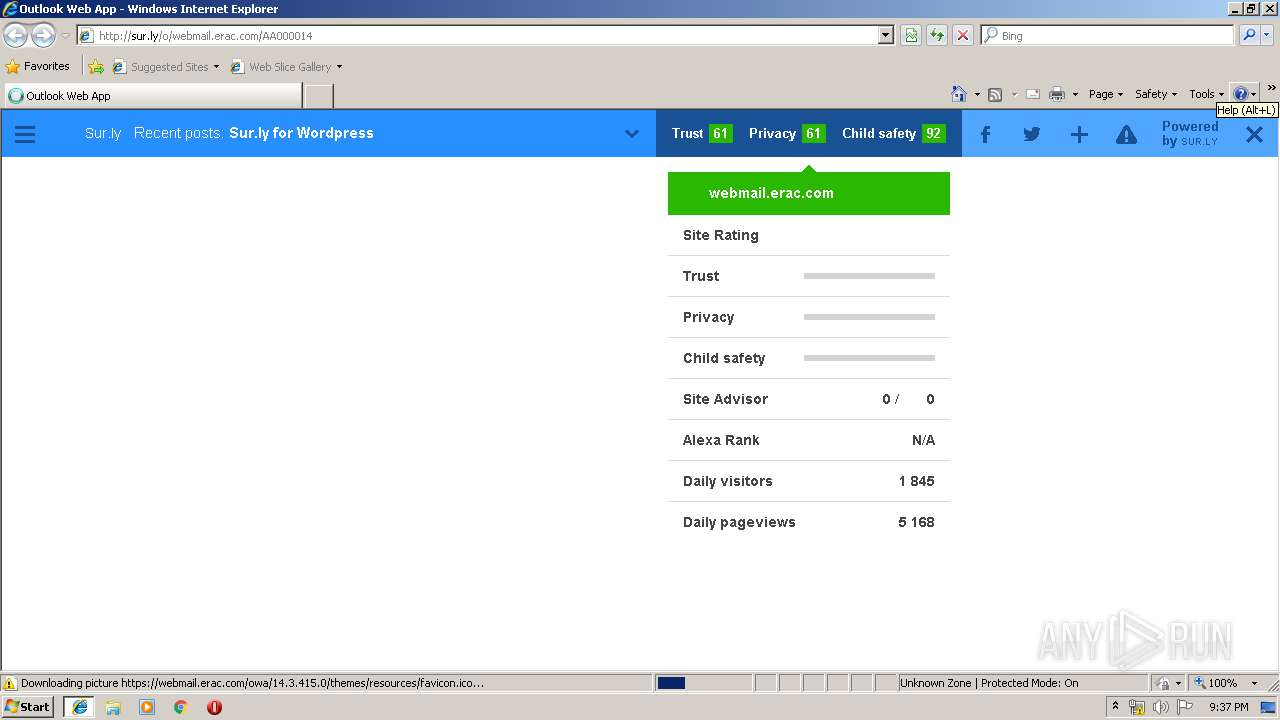Open the Page menu

point(1106,94)
